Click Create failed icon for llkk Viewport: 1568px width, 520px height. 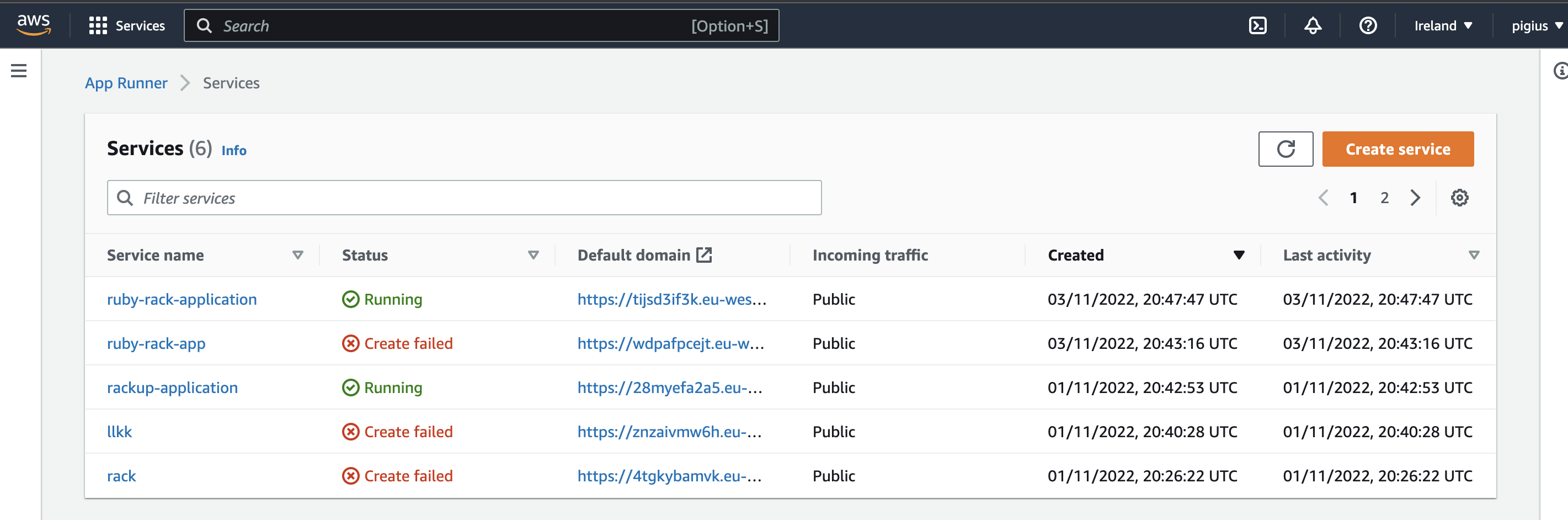pyautogui.click(x=350, y=432)
